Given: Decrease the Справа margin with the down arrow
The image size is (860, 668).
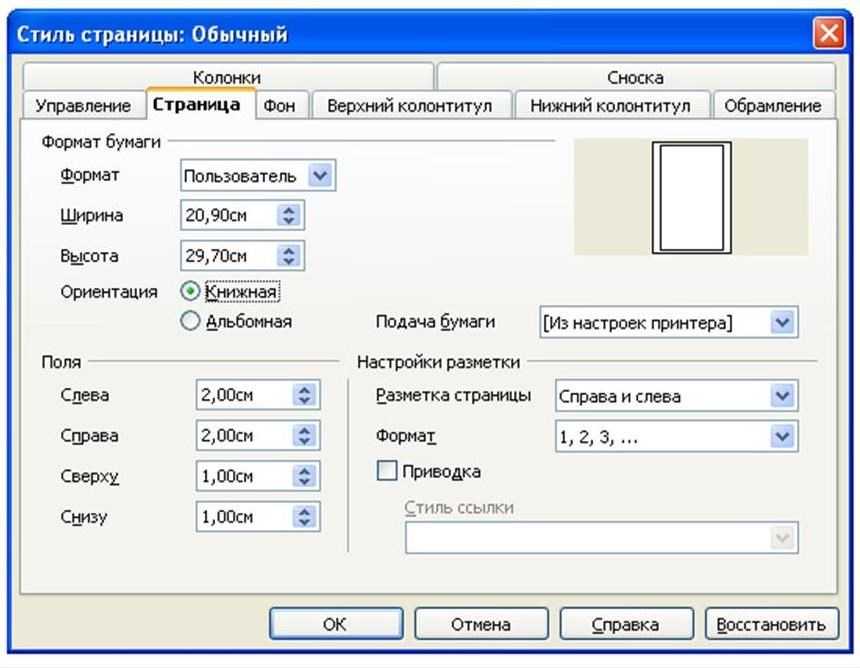Looking at the screenshot, I should pyautogui.click(x=305, y=441).
